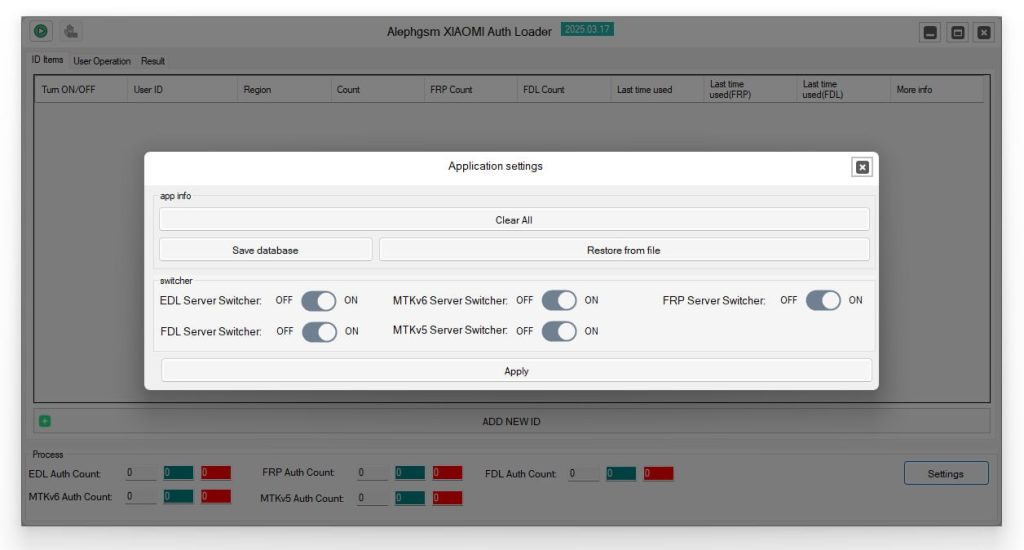Click the green play icon in title bar
Screen dimensions: 1024x550
[40, 31]
